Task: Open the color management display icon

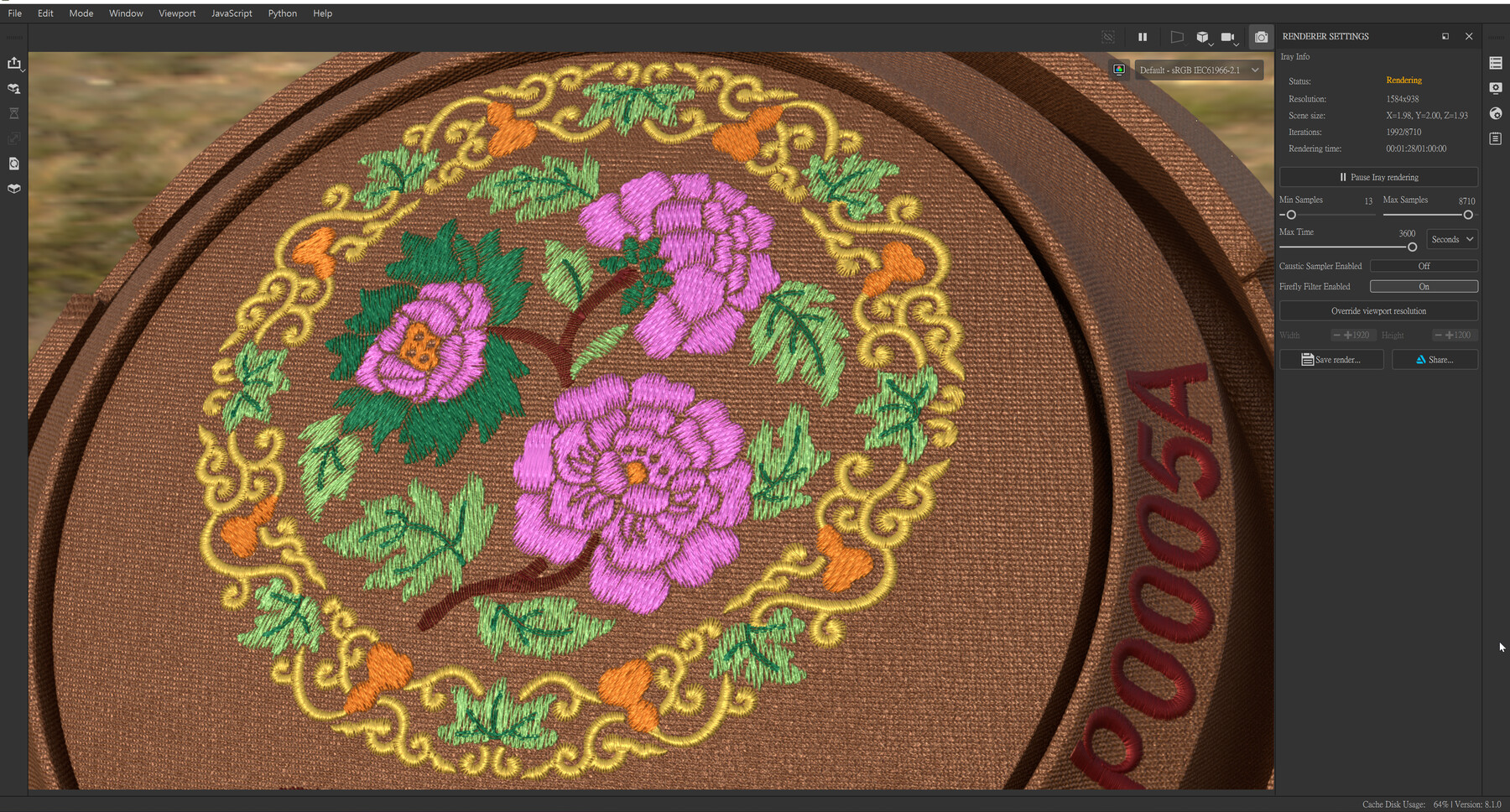Action: [x=1118, y=70]
